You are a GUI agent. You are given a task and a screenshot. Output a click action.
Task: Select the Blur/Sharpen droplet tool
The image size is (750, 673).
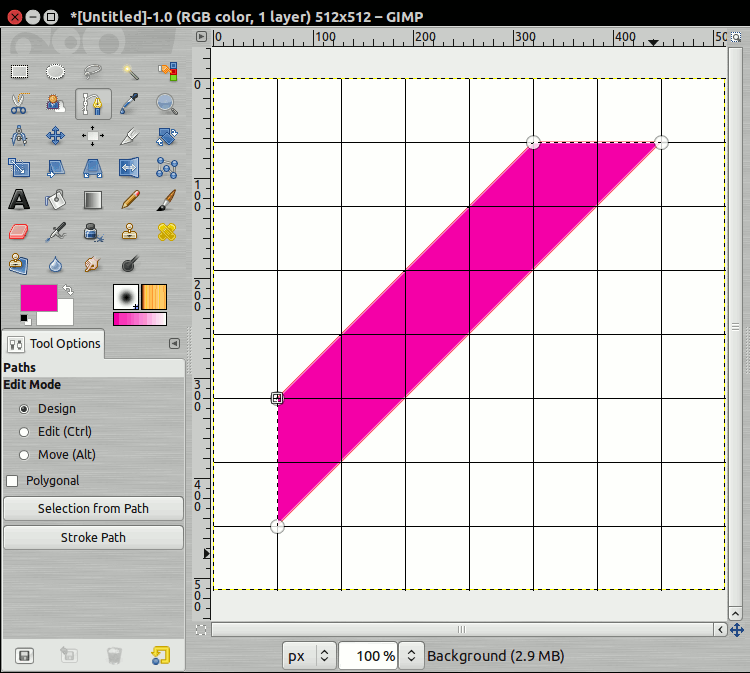(x=55, y=264)
